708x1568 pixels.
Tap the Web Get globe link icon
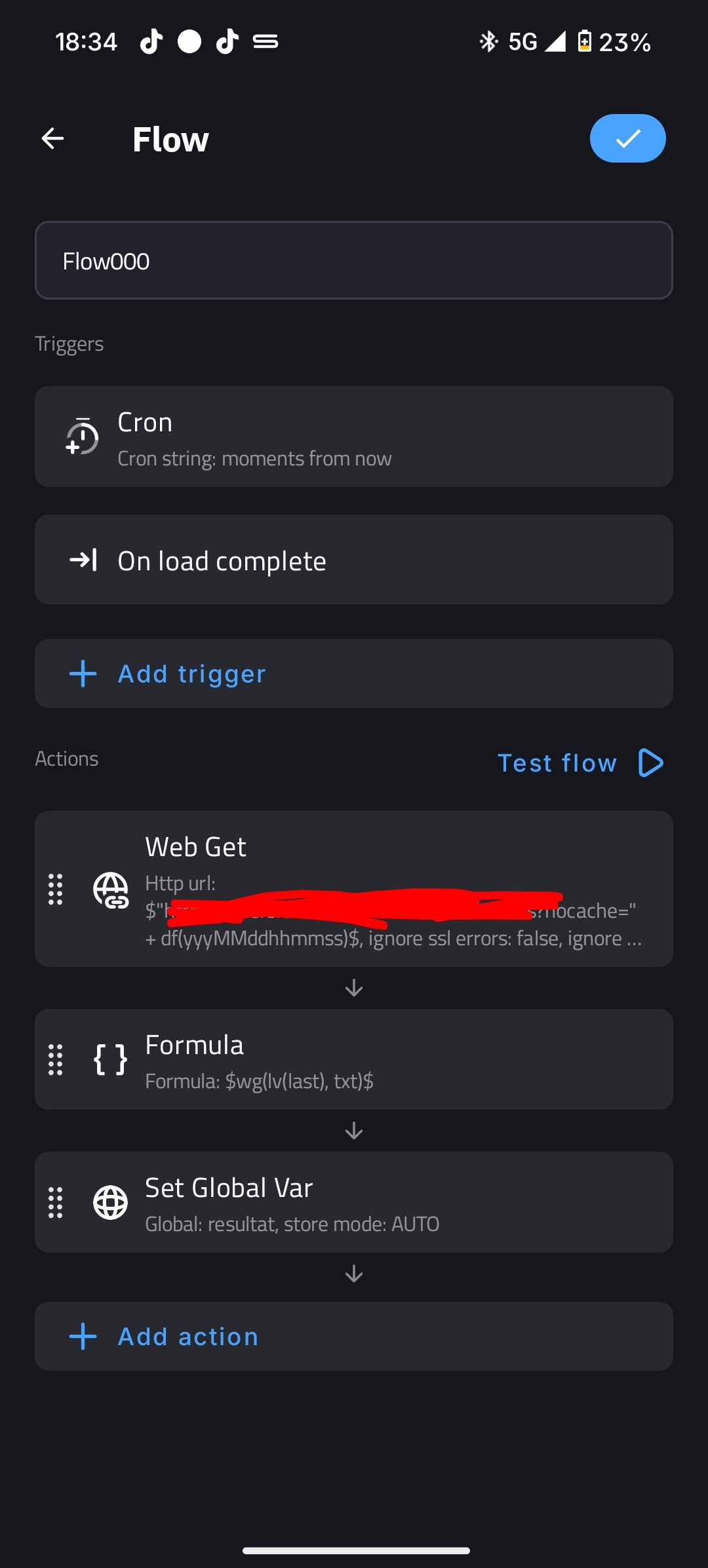[111, 890]
